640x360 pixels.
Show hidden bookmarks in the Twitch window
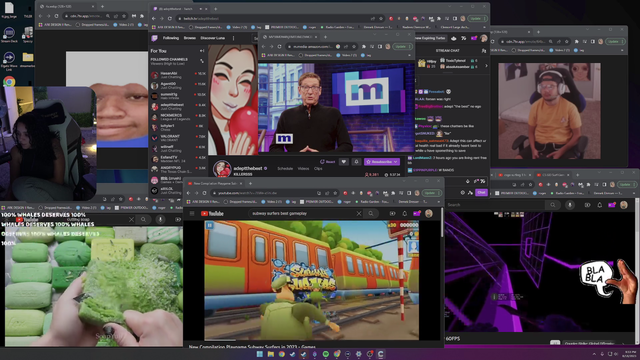coord(485,27)
